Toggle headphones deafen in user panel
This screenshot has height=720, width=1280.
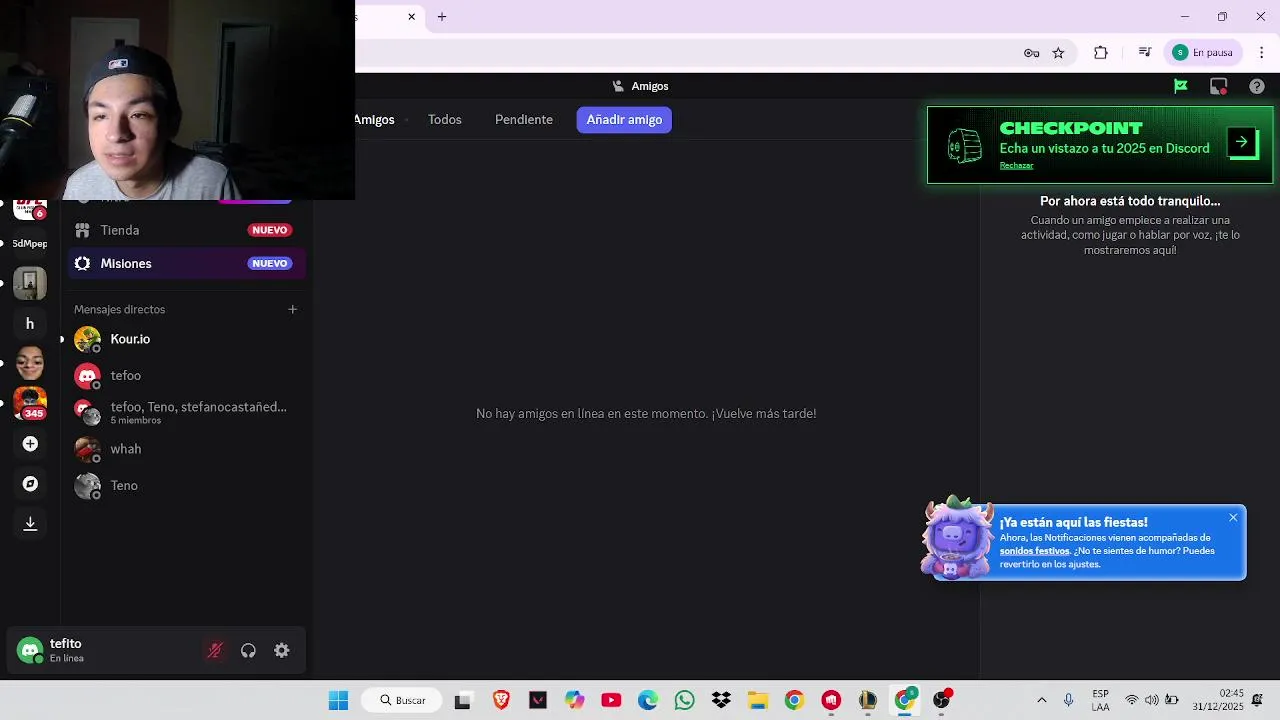tap(248, 651)
